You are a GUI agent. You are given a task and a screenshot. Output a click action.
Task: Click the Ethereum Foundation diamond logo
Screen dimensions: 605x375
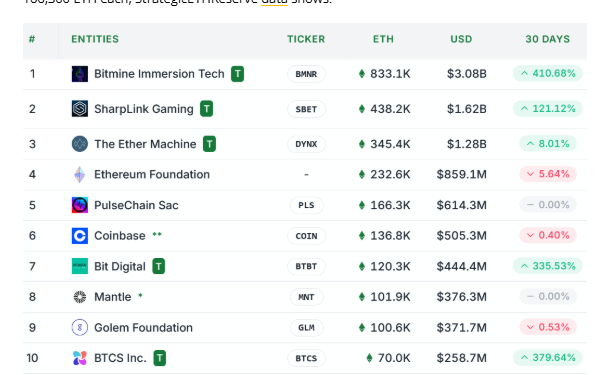click(80, 174)
